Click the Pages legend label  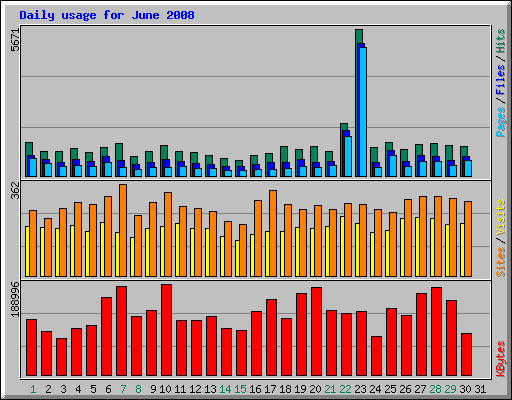[501, 122]
